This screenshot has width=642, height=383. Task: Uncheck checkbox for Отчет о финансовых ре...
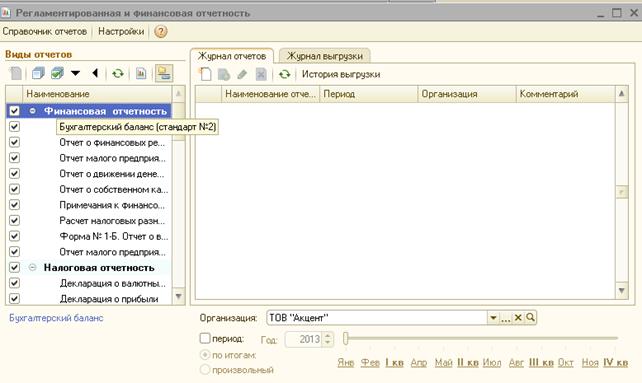point(14,142)
